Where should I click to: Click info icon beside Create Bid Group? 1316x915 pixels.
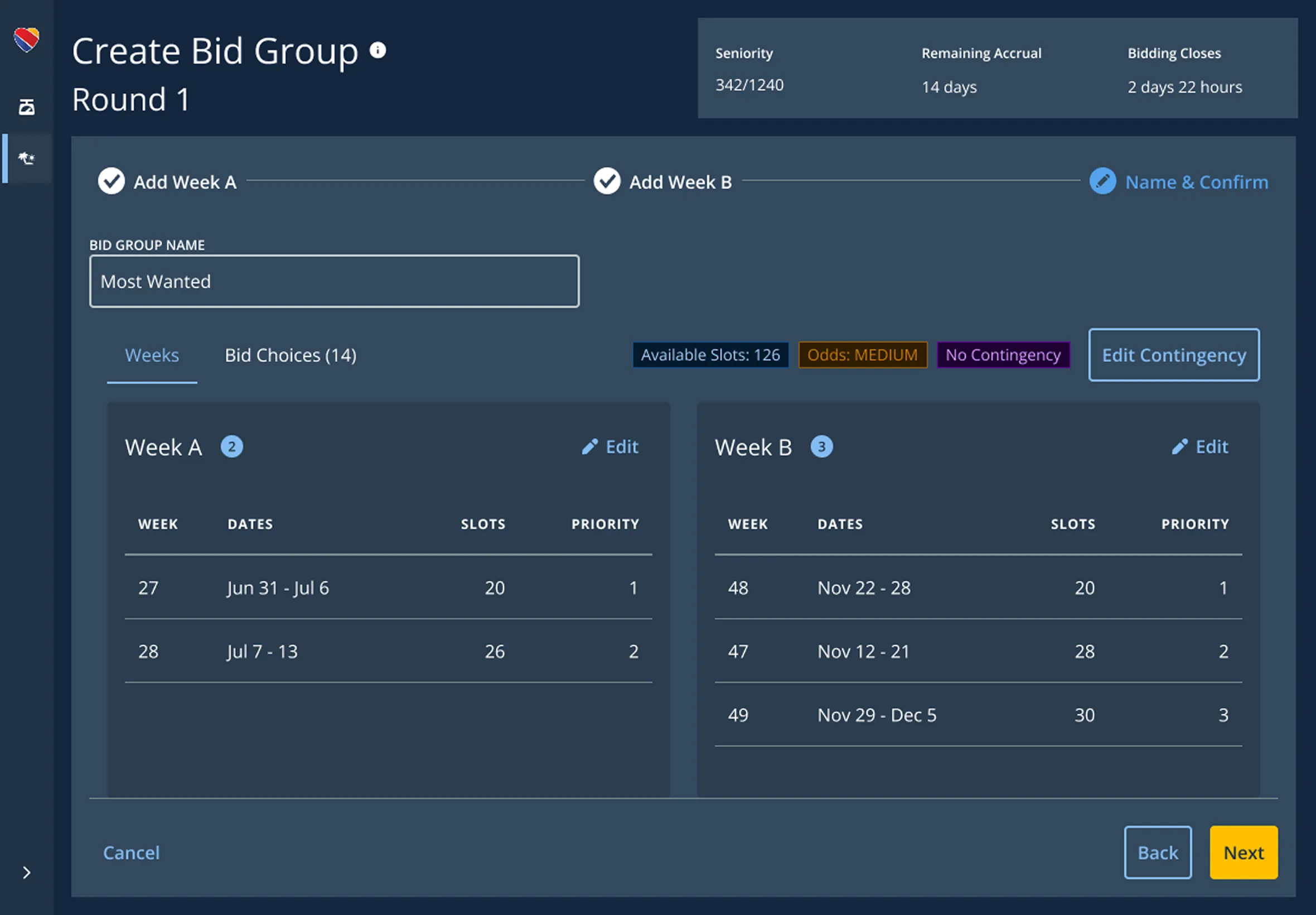tap(378, 50)
